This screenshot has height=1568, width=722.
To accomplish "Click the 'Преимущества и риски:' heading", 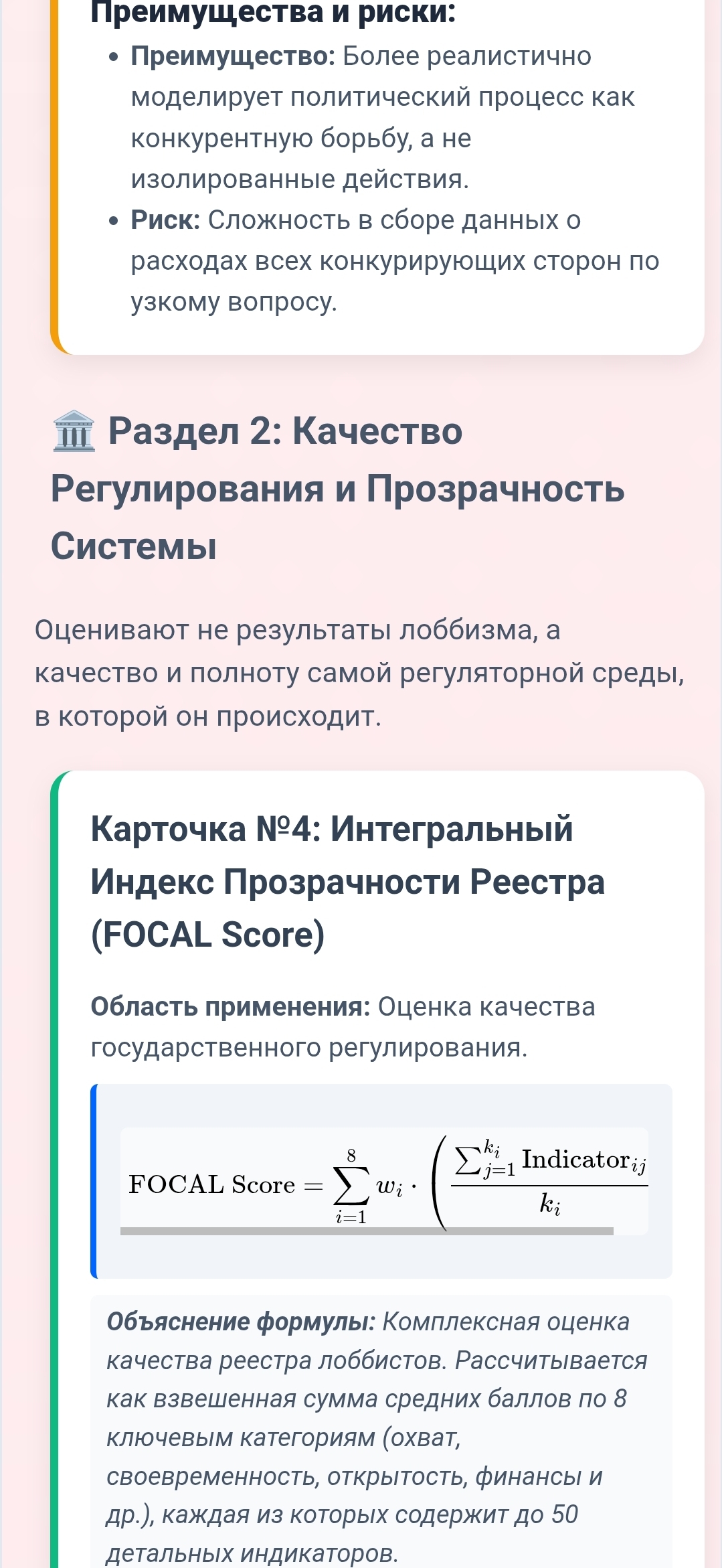I will click(x=273, y=12).
